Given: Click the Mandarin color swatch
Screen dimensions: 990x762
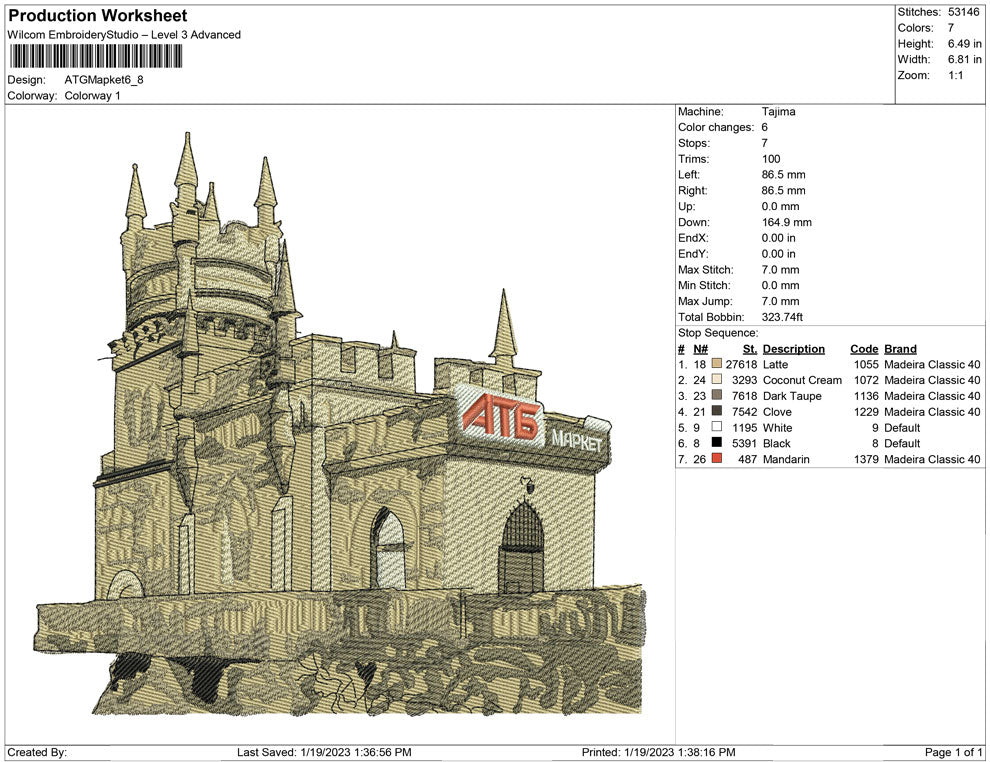Looking at the screenshot, I should click(x=717, y=460).
